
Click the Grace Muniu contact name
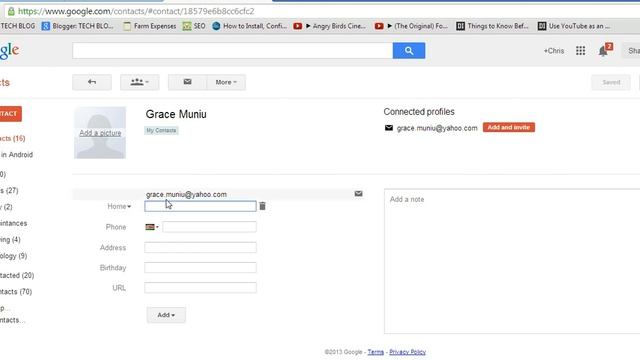coord(176,114)
